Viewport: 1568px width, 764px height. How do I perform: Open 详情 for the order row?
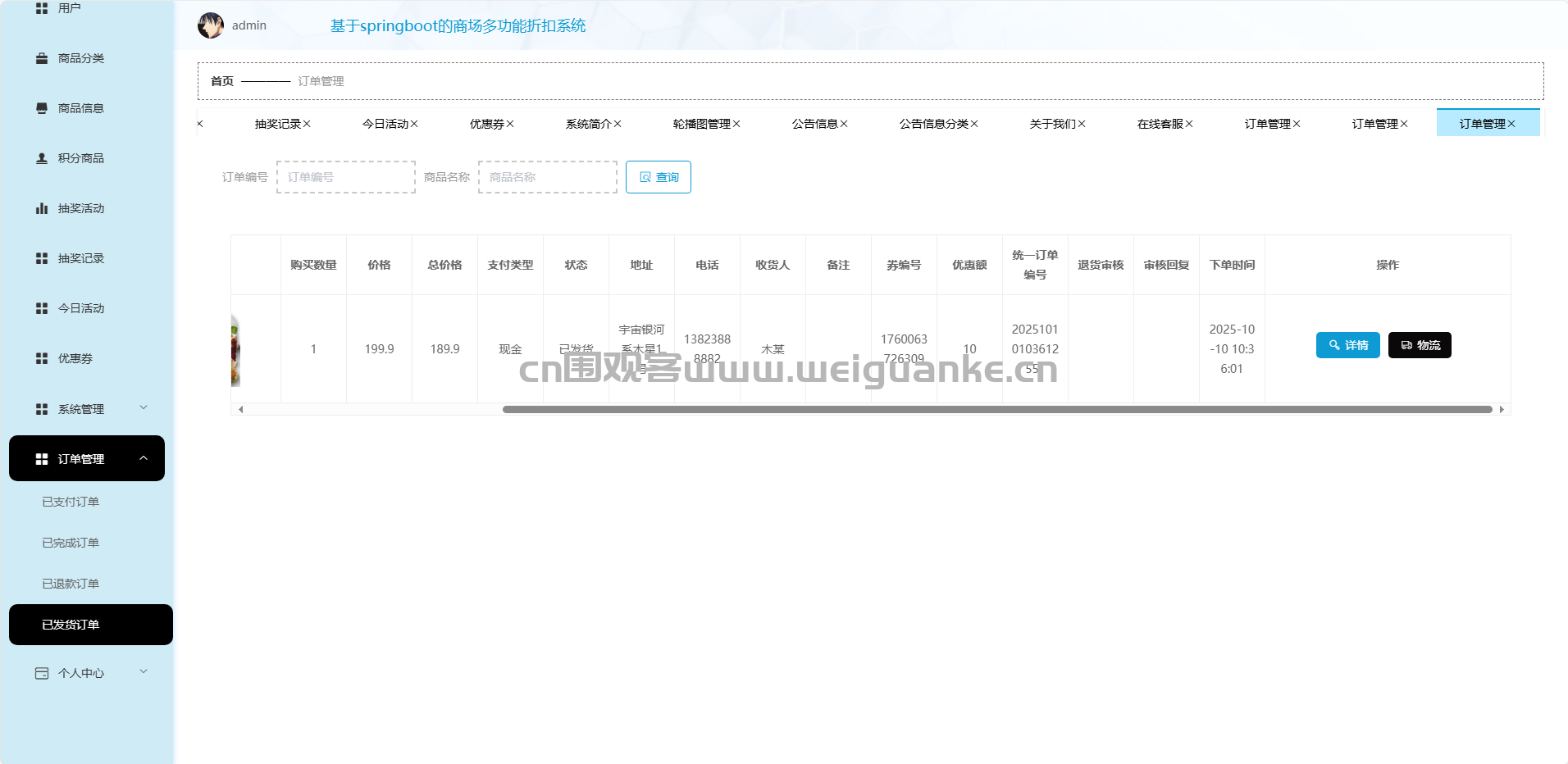(x=1347, y=345)
